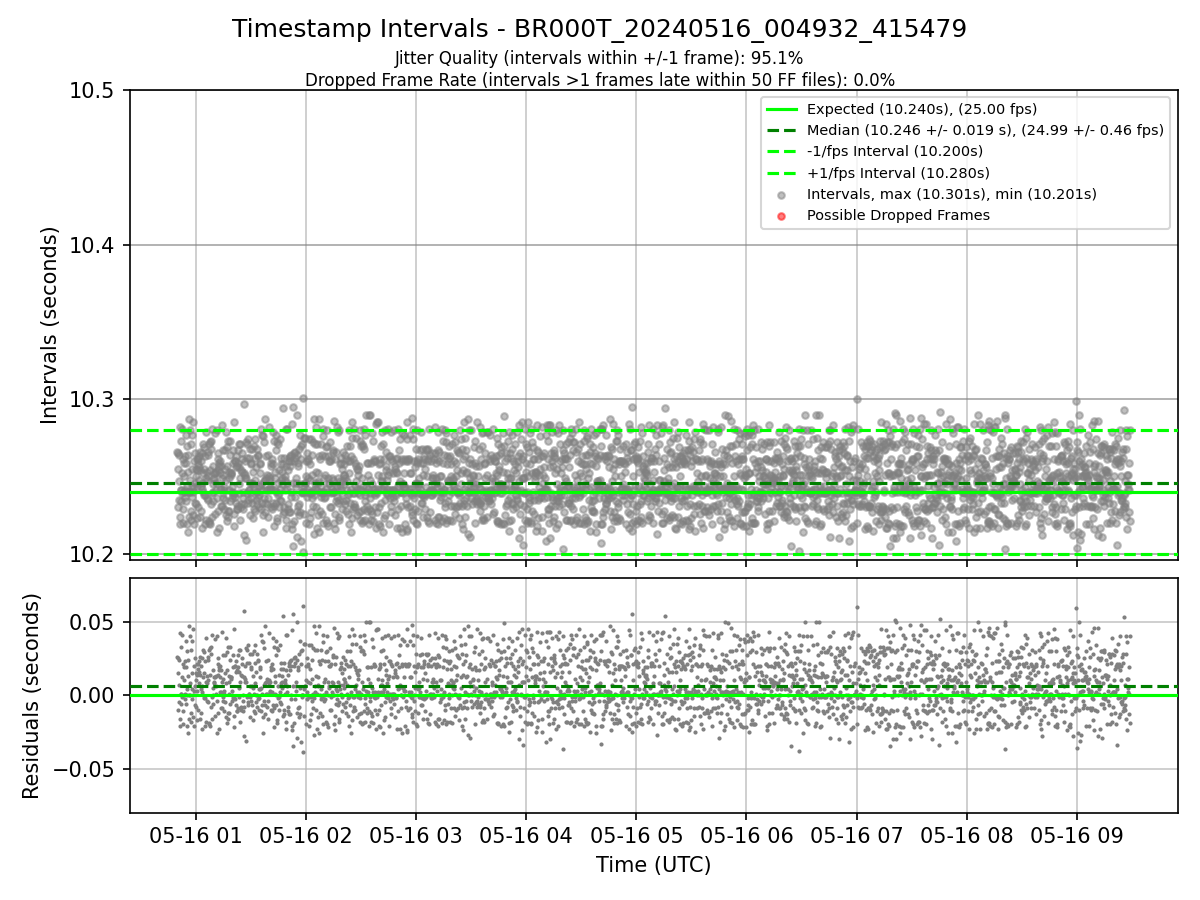Click the red dot marker in legend
The width and height of the screenshot is (1200, 900).
782,216
